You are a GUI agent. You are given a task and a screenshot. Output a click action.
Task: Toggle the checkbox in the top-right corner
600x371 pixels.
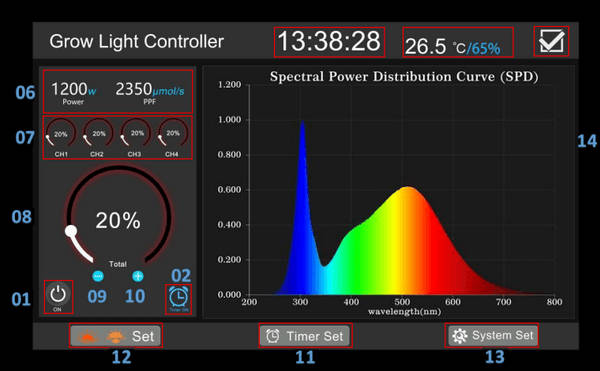[551, 41]
